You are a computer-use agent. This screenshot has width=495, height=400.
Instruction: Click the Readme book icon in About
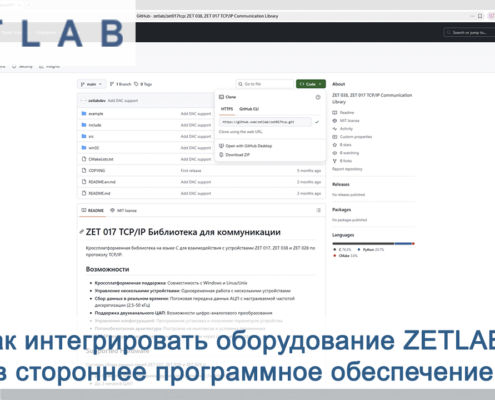point(335,113)
